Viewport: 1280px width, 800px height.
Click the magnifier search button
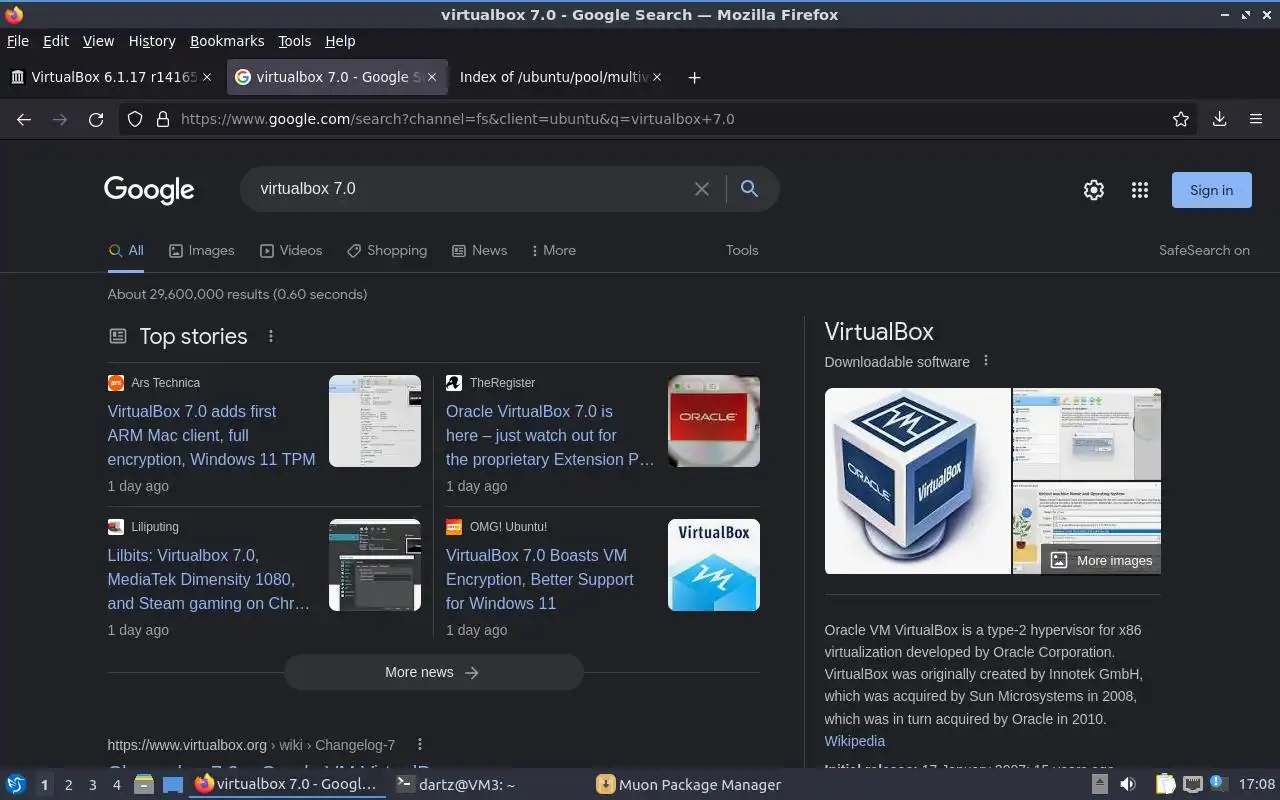(x=749, y=189)
